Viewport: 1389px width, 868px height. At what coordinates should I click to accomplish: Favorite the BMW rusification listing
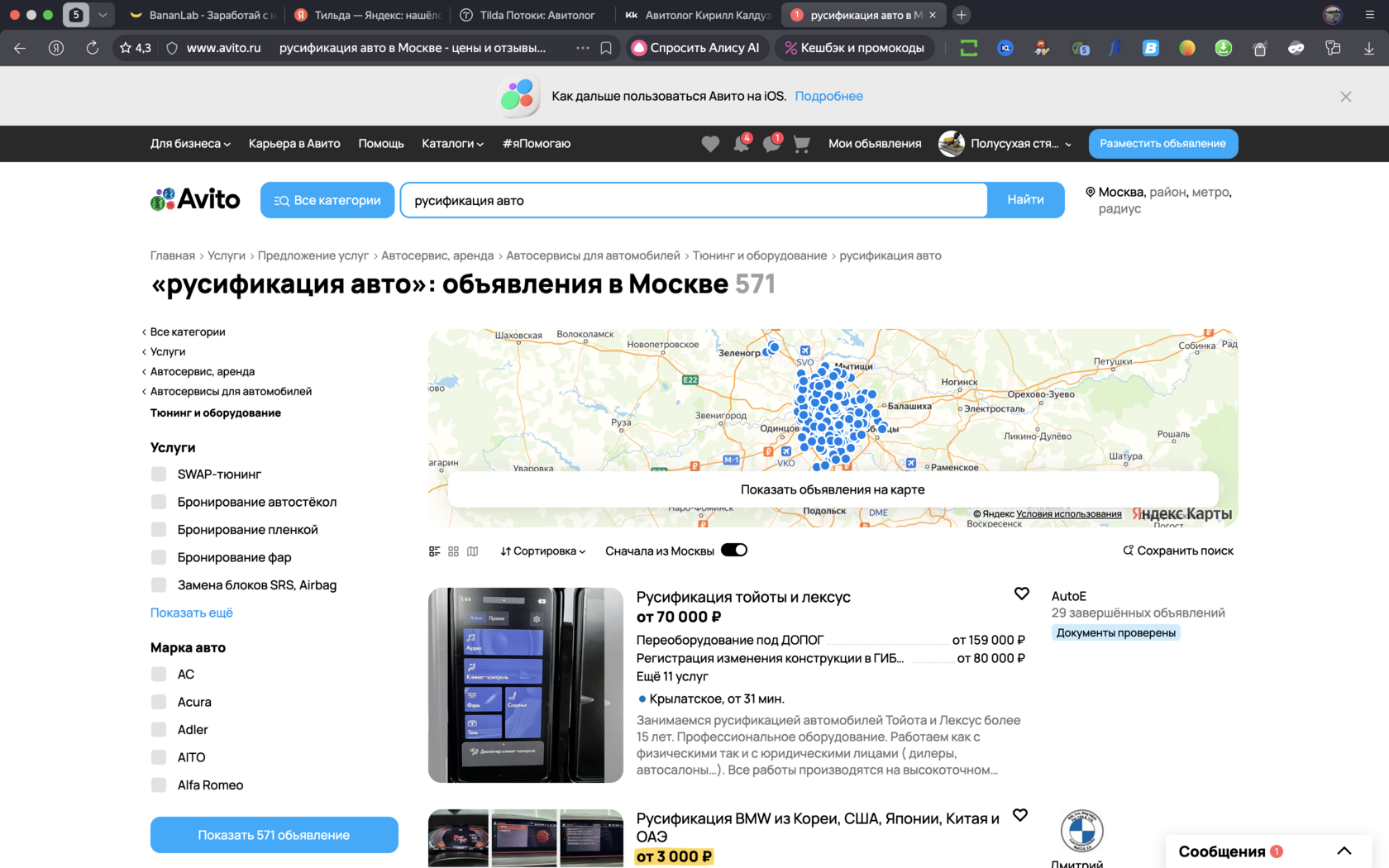[1020, 815]
